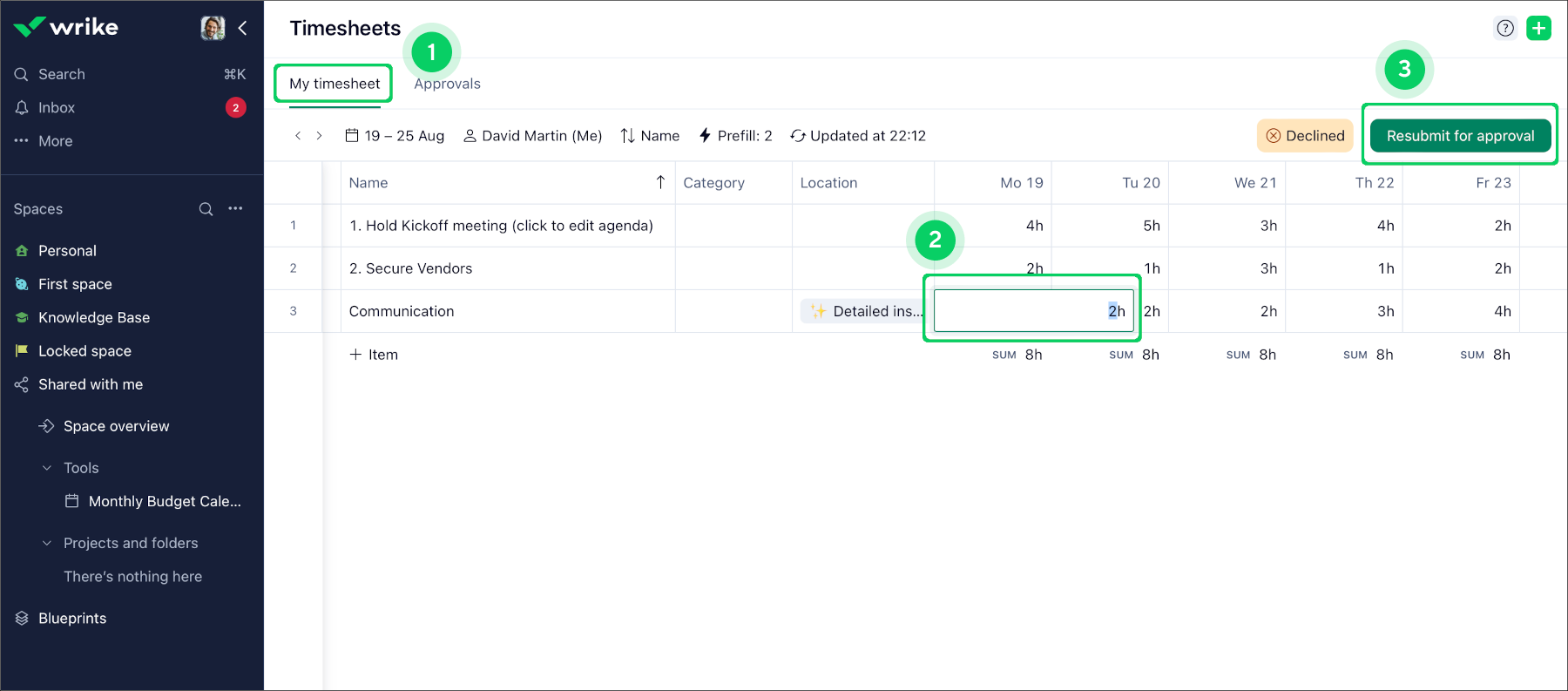Open Monthly Budget Calendar item

coord(164,501)
